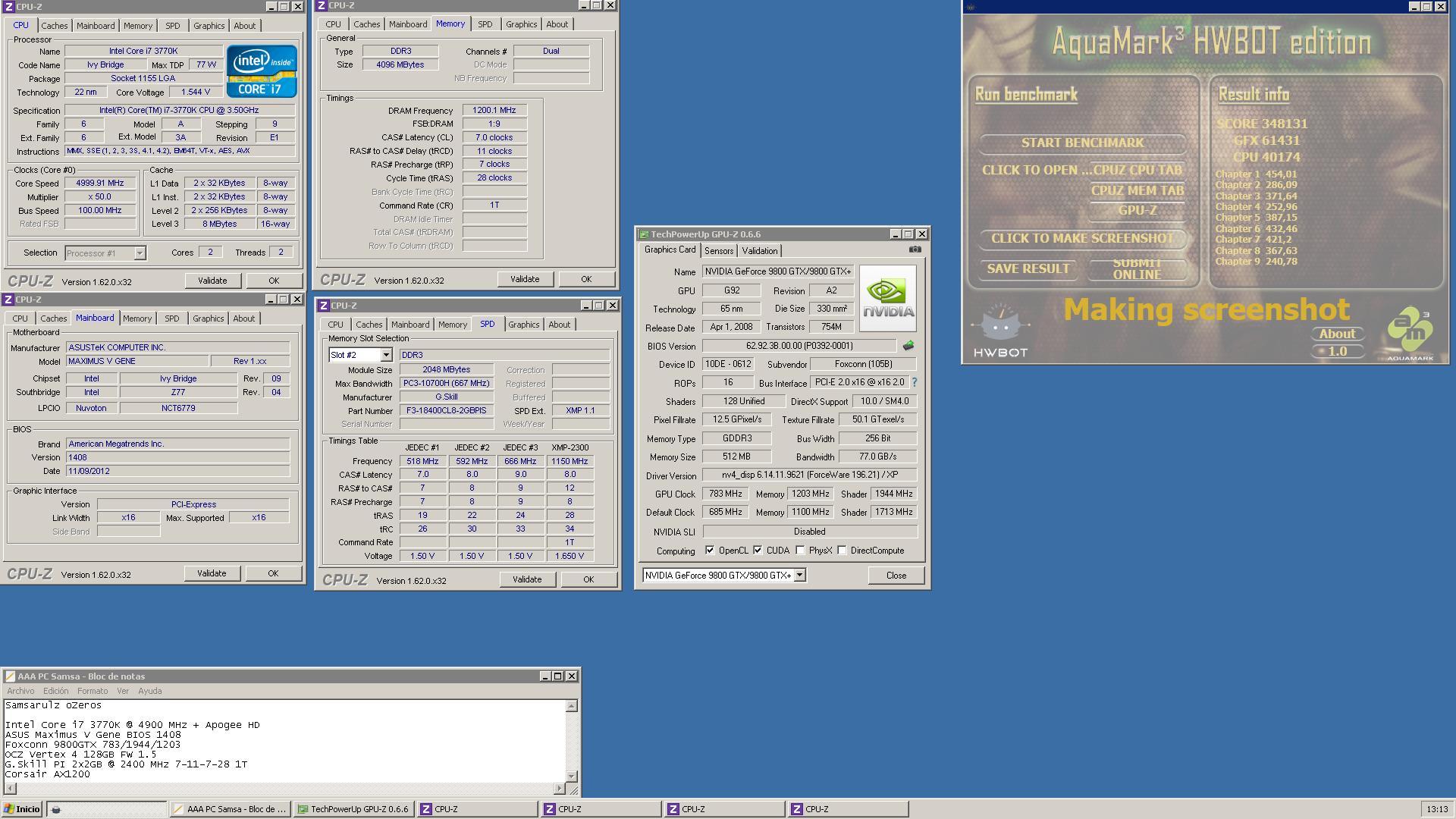
Task: Click the CPU-Z icon in SPD window title
Action: [324, 306]
